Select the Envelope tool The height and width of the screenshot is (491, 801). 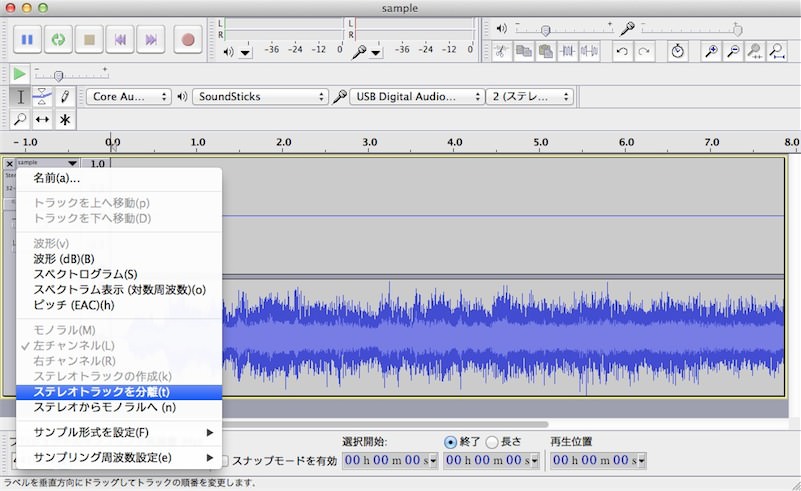pos(42,96)
